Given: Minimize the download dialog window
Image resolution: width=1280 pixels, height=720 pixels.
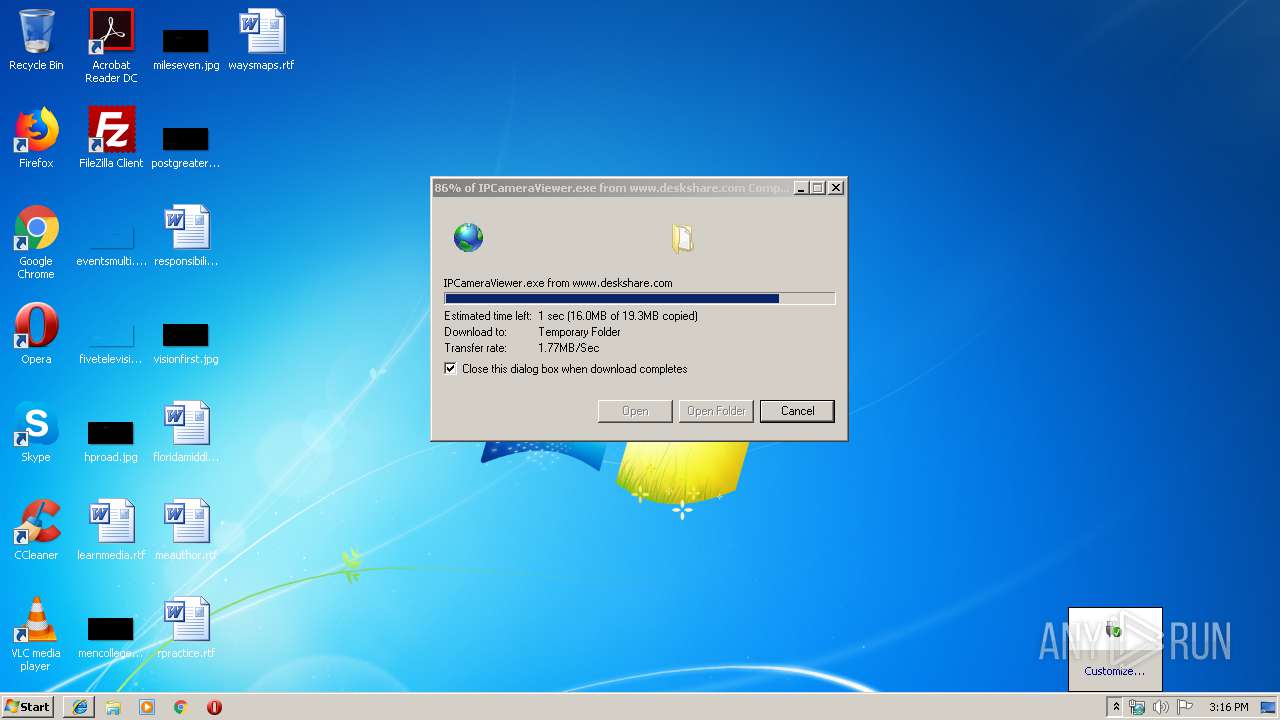Looking at the screenshot, I should coord(801,188).
